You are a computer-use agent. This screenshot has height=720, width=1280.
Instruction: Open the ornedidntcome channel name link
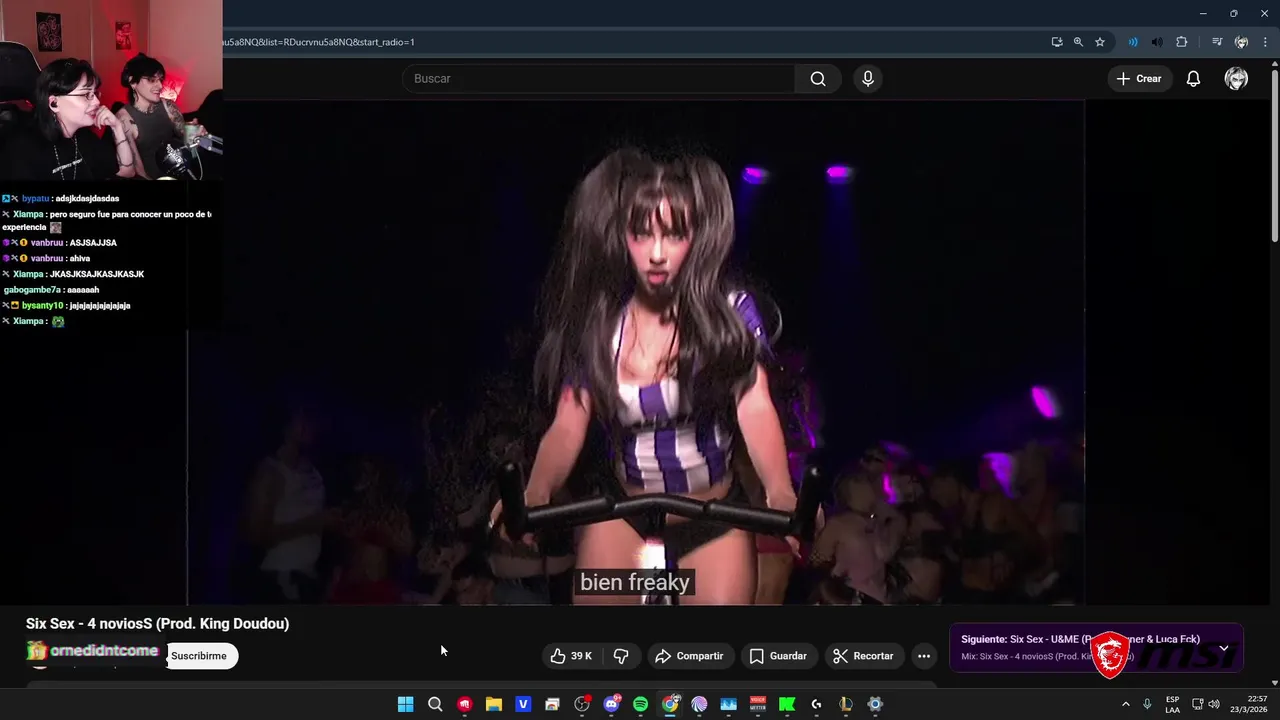click(x=104, y=651)
